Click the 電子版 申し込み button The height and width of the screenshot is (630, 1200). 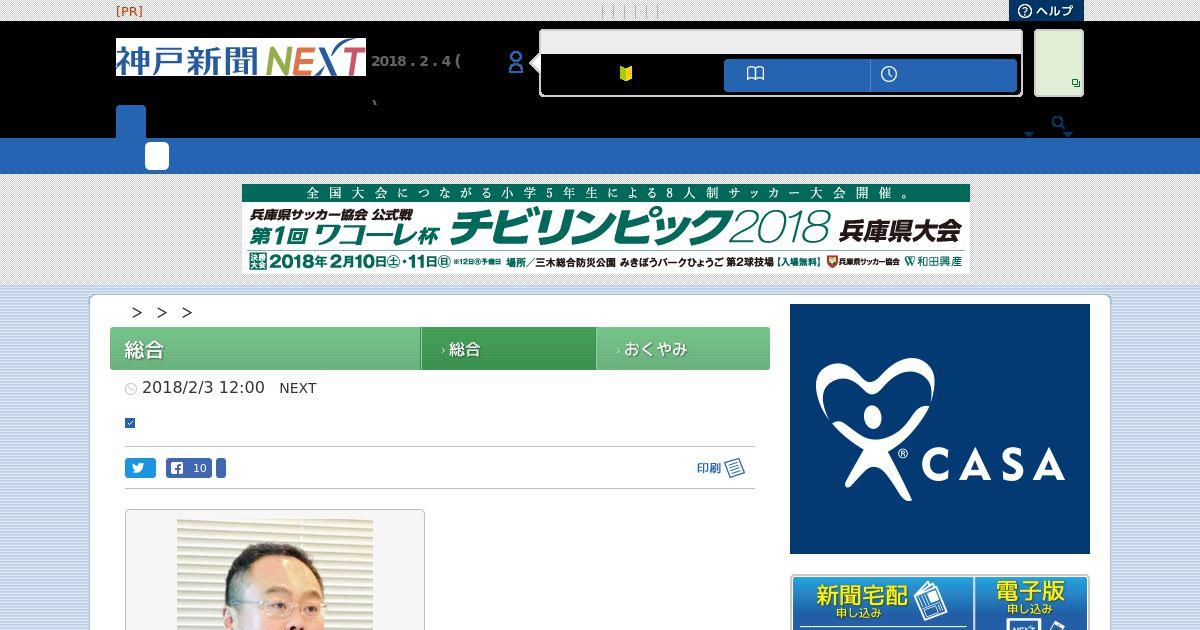pos(1030,602)
